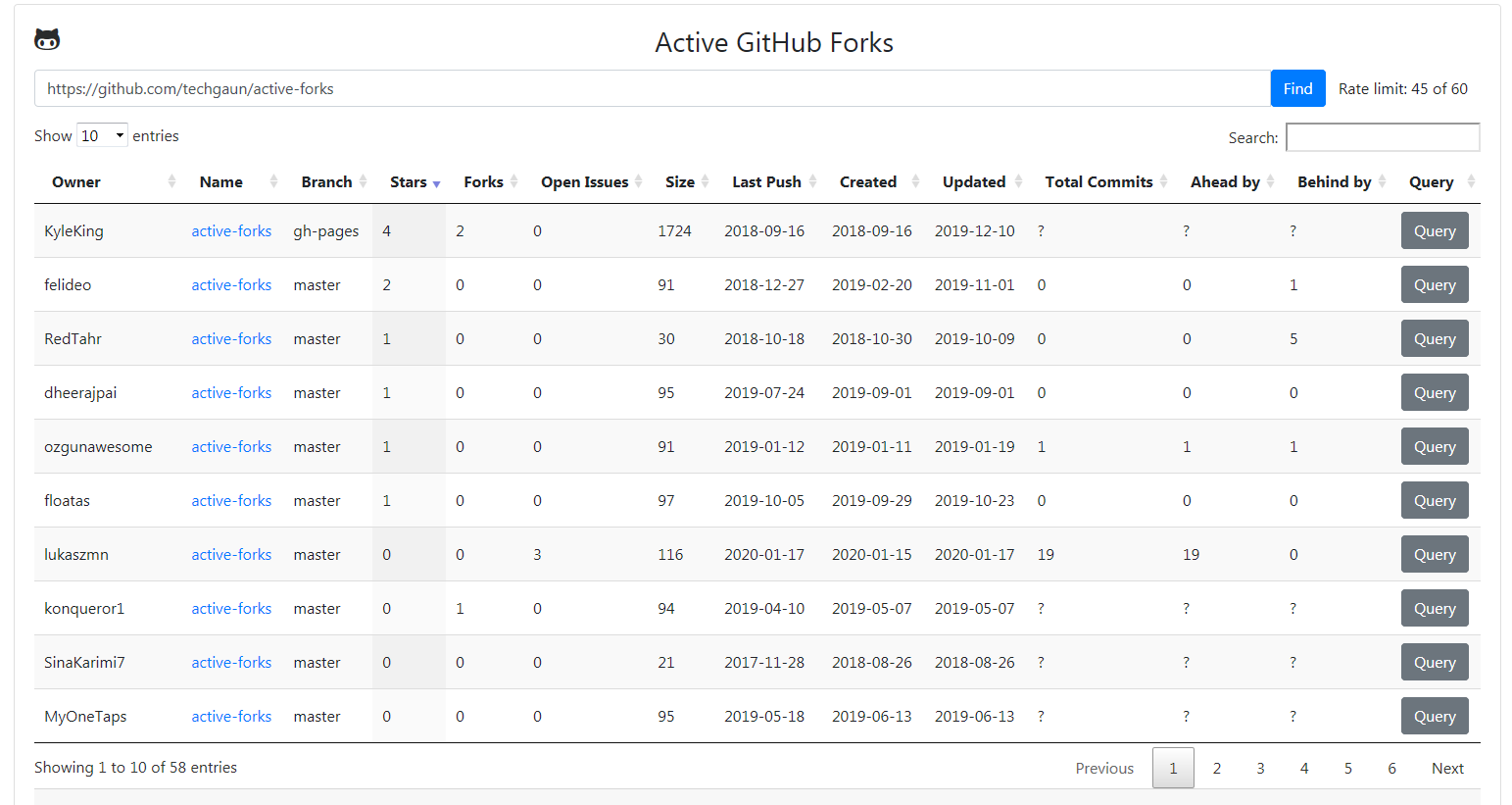Go to pagination page 4
This screenshot has height=805, width=1512.
point(1304,768)
